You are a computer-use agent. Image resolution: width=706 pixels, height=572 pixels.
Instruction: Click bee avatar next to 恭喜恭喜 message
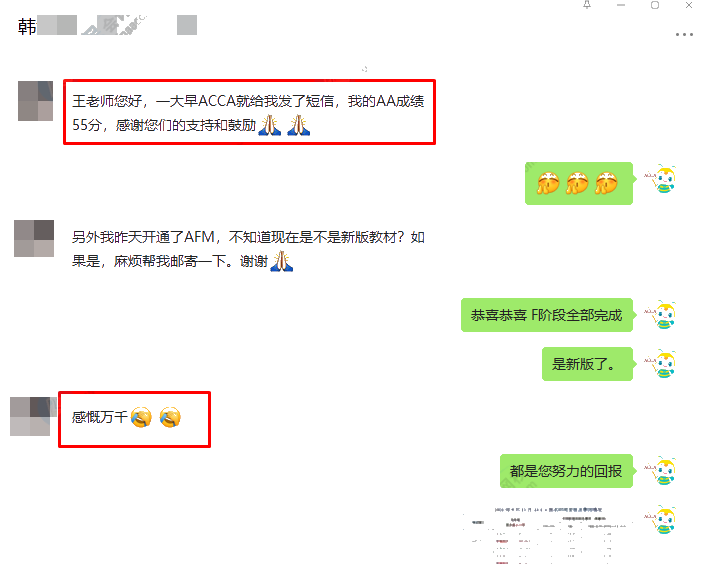[661, 315]
